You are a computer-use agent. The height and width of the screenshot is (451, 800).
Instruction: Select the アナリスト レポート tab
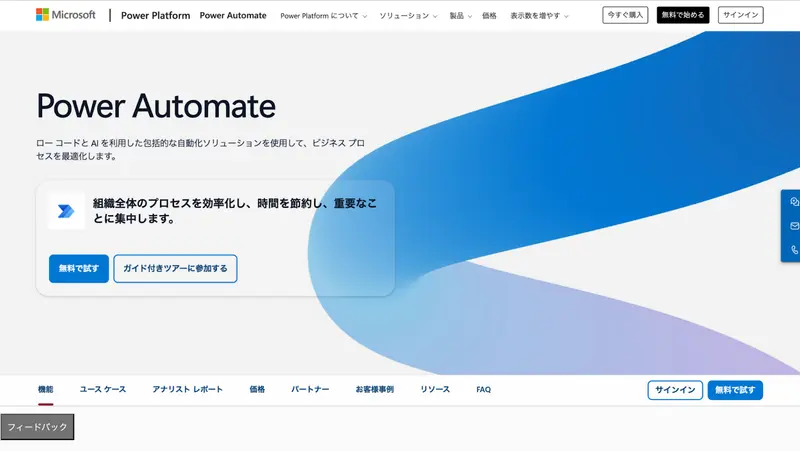[x=187, y=389]
